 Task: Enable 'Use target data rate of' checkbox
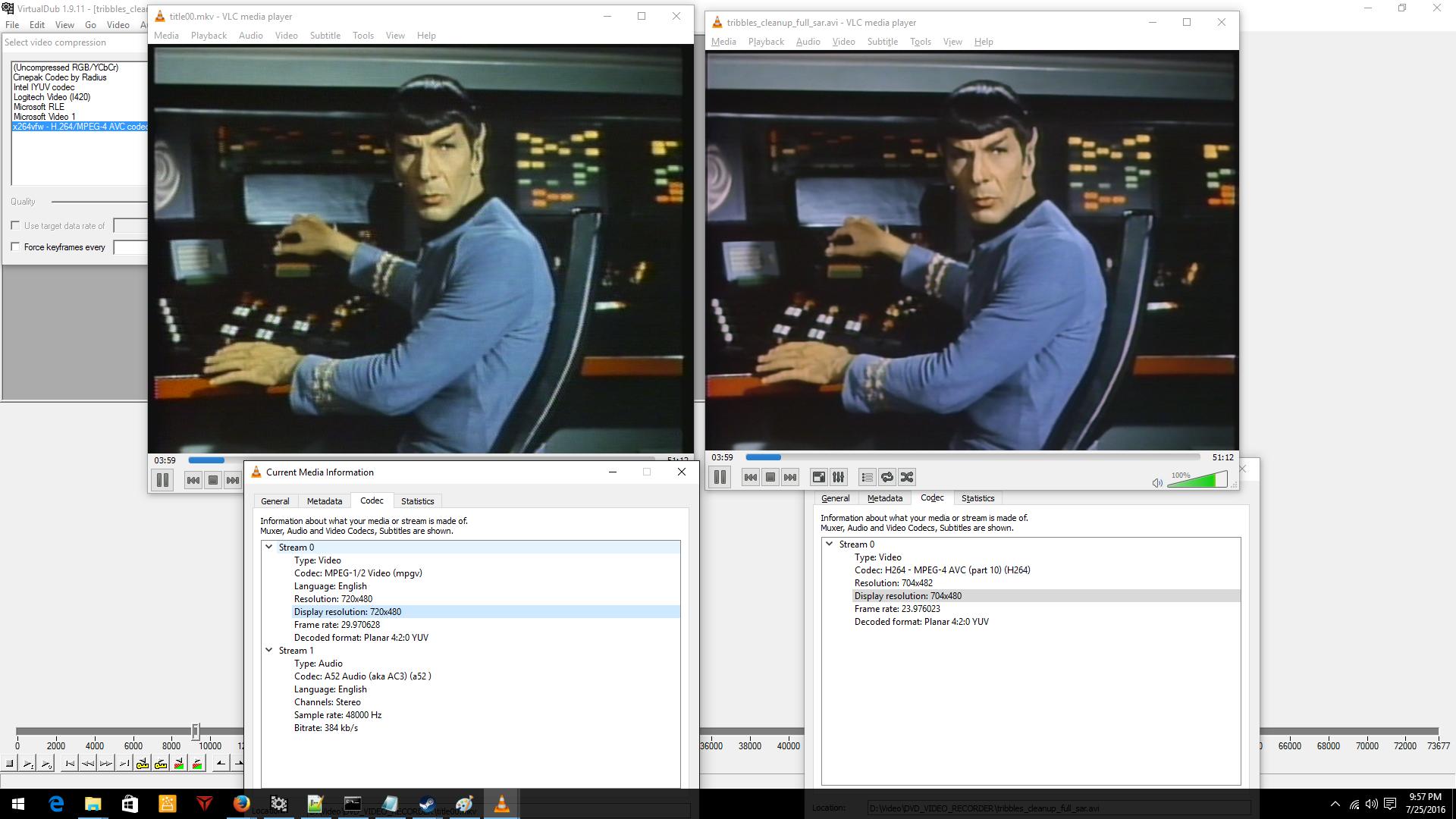coord(15,226)
